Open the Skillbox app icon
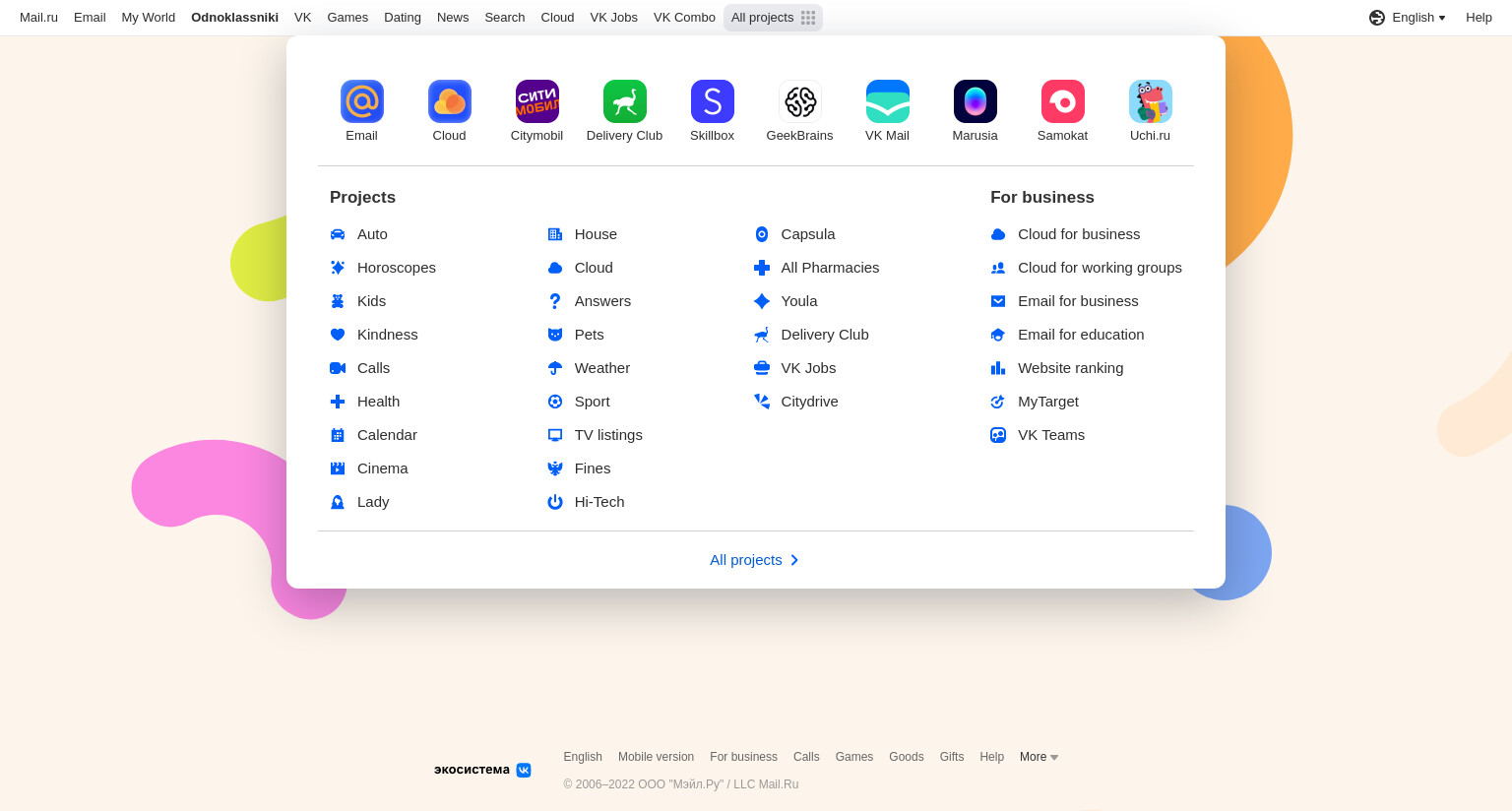The image size is (1512, 811). pyautogui.click(x=713, y=101)
